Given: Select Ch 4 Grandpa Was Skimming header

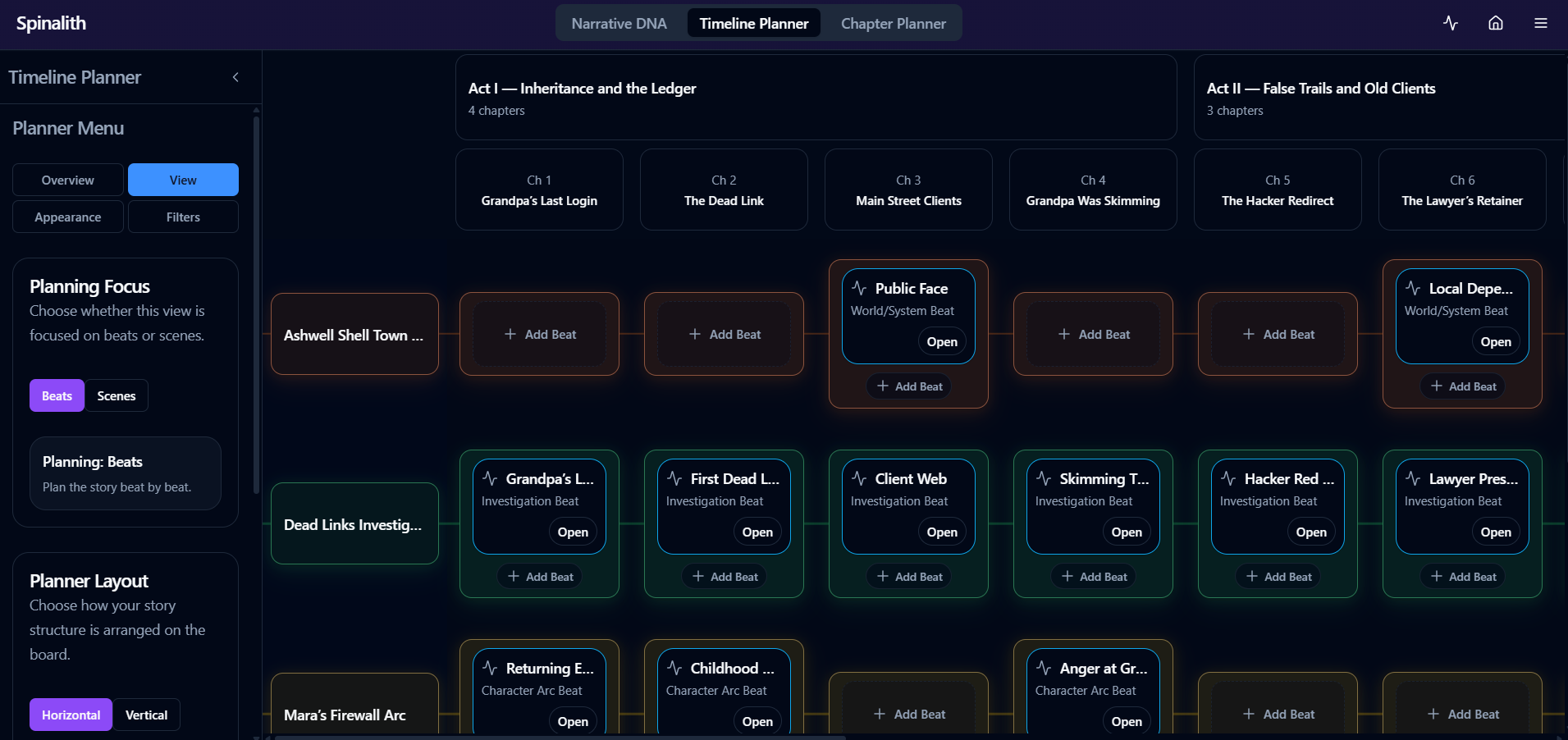Looking at the screenshot, I should (1093, 190).
